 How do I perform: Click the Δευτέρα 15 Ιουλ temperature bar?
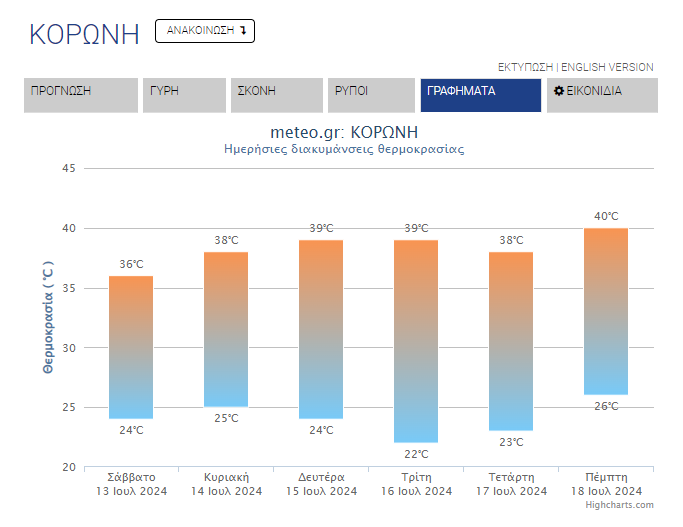tap(321, 329)
